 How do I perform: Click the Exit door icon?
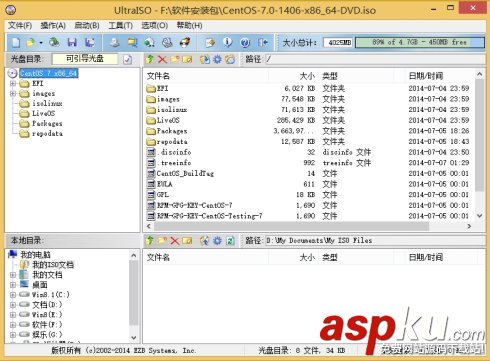coord(263,42)
